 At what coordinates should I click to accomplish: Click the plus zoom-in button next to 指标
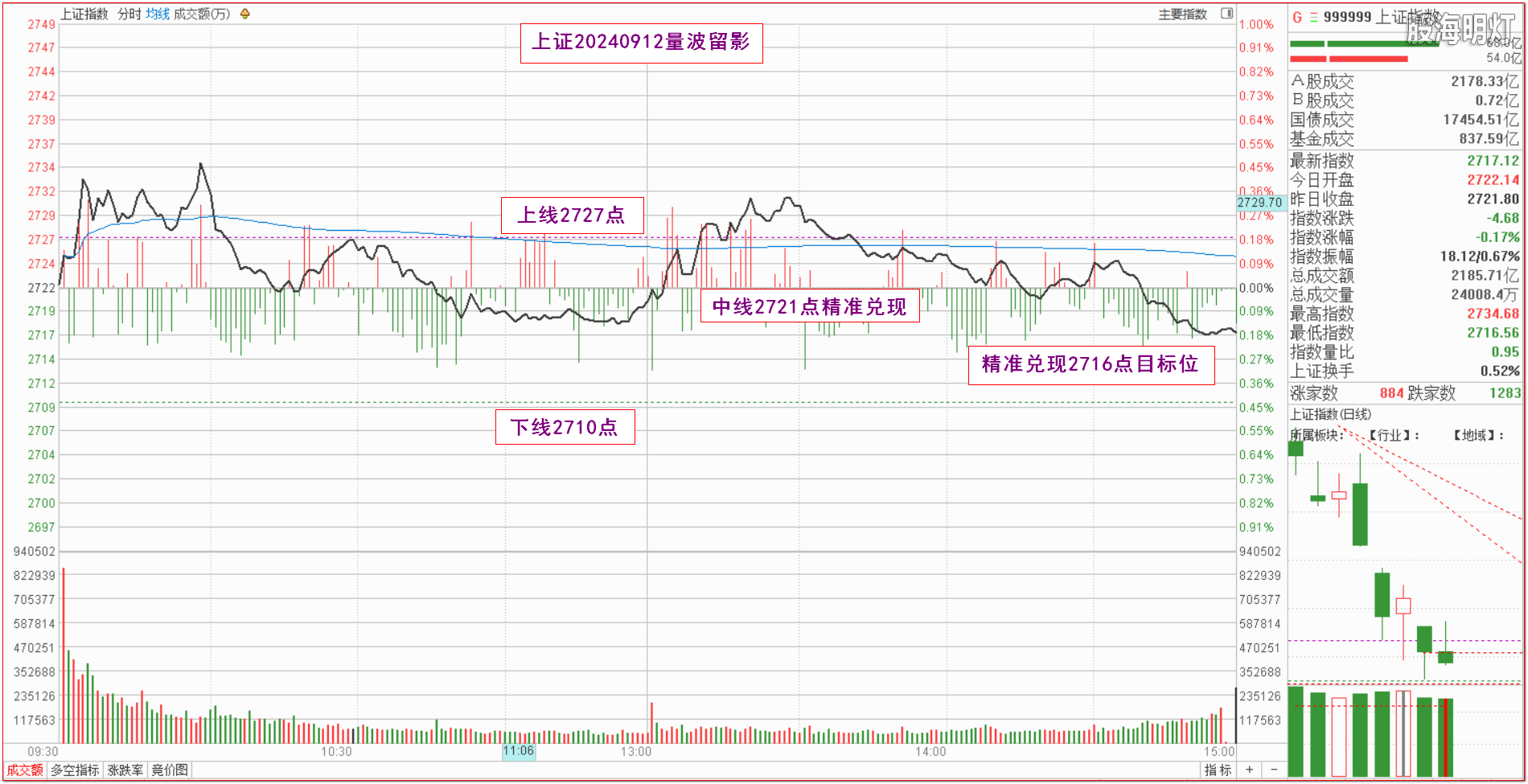pos(1249,770)
